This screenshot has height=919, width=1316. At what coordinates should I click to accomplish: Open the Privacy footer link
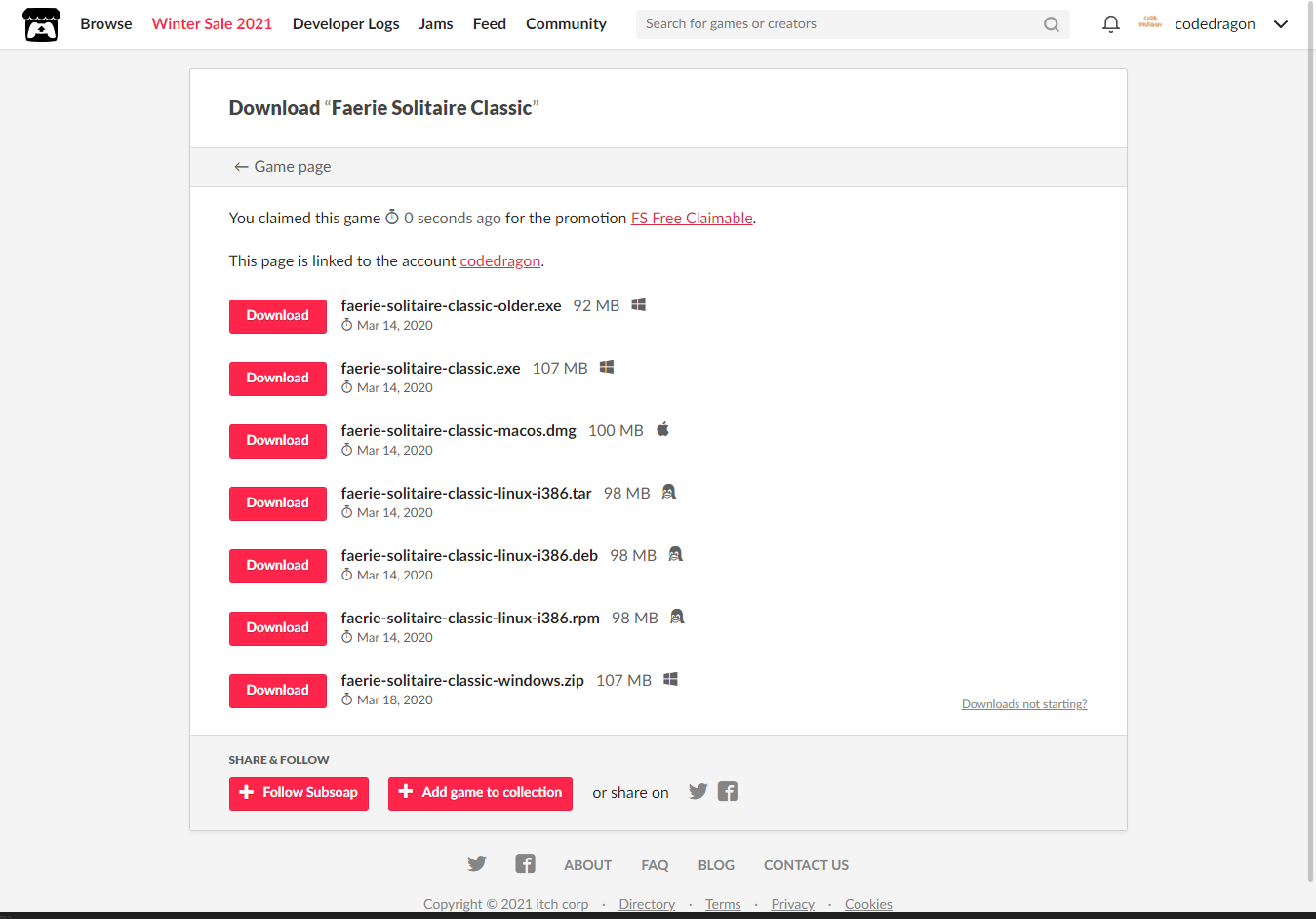[792, 904]
